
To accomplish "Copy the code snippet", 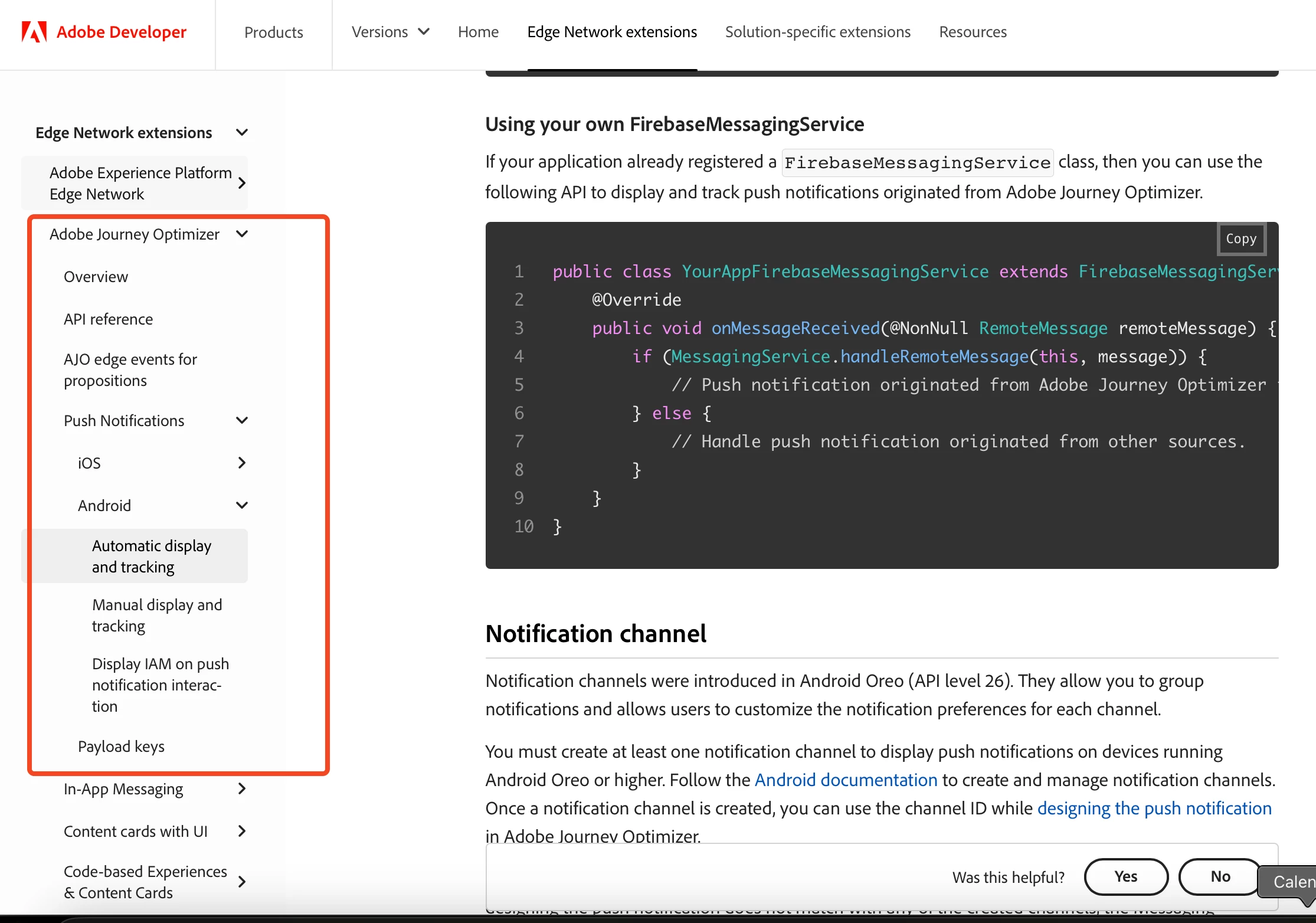I will coord(1241,239).
